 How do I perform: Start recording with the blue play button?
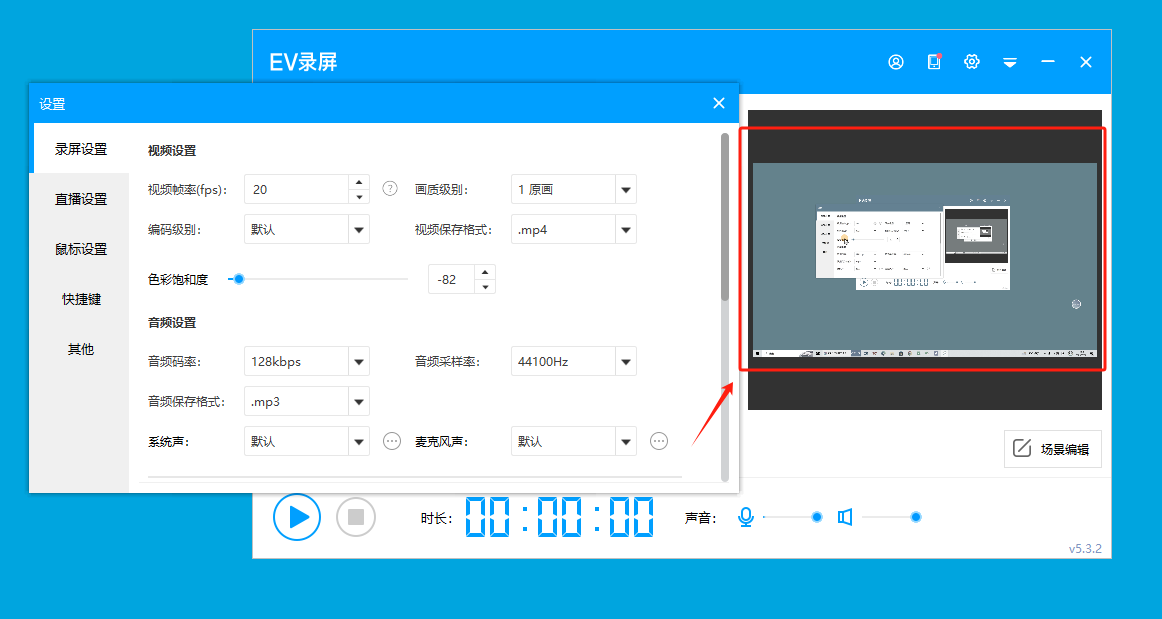297,517
